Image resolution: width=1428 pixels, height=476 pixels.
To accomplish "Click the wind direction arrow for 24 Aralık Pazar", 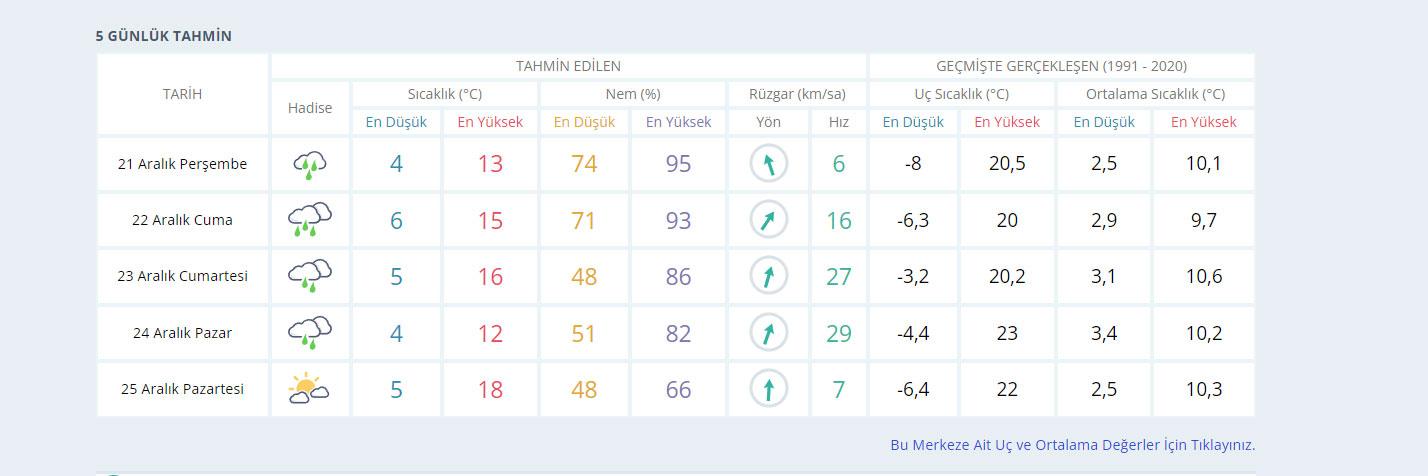I will [768, 333].
